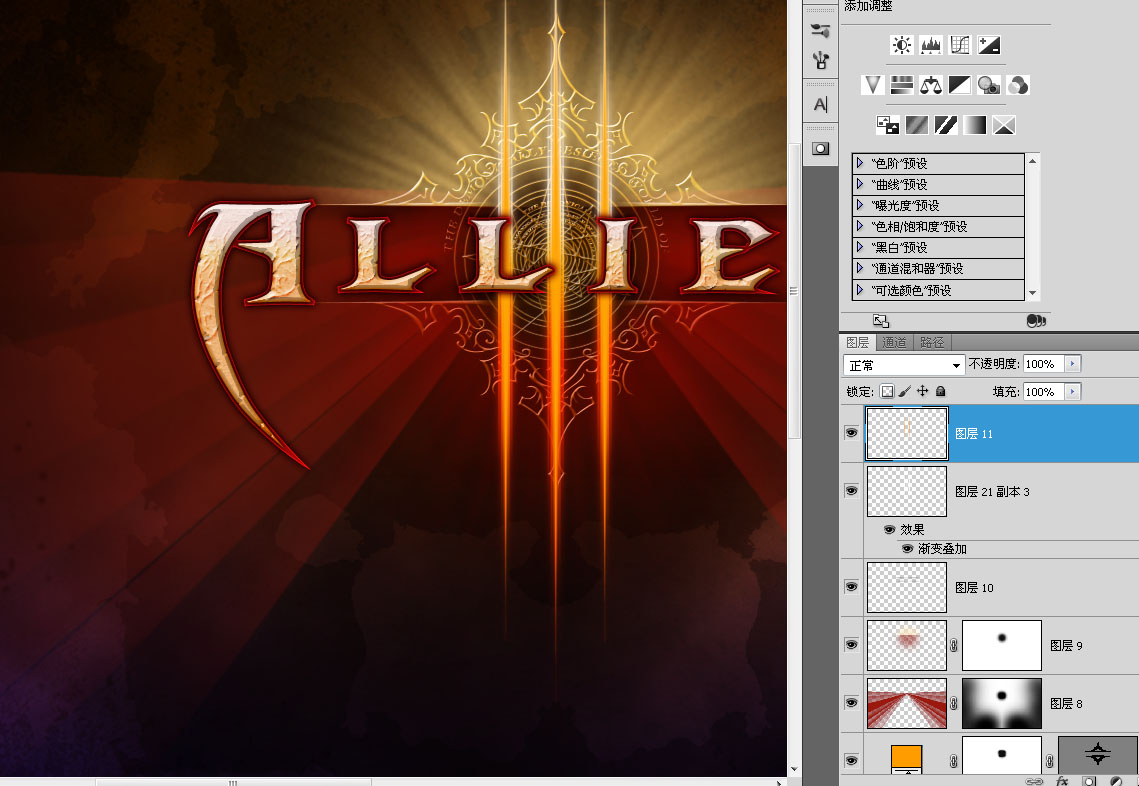
Task: Hide layer 图层 21 副本 3
Action: point(851,491)
